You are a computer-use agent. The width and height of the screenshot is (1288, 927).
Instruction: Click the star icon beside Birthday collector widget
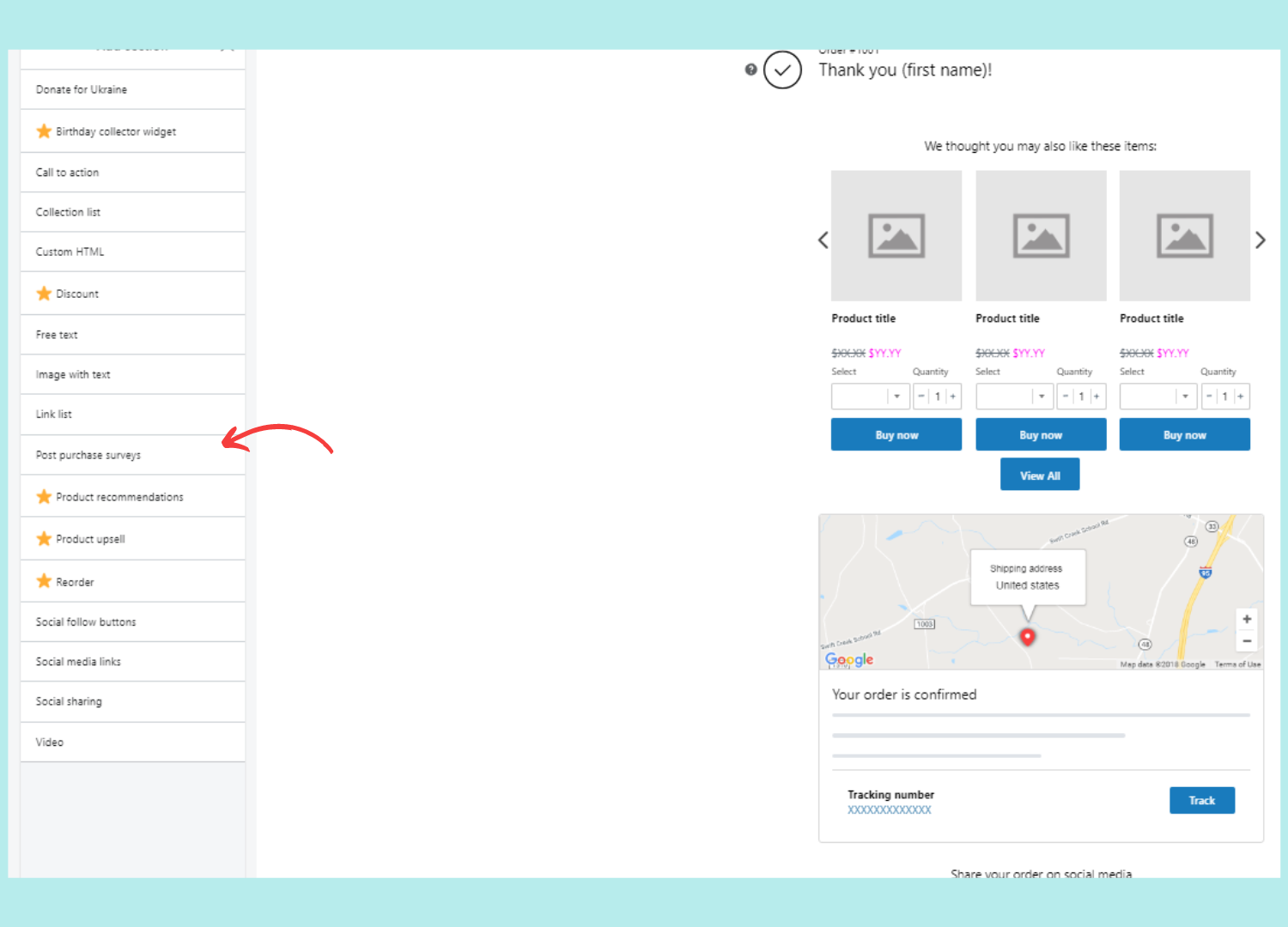pyautogui.click(x=44, y=131)
